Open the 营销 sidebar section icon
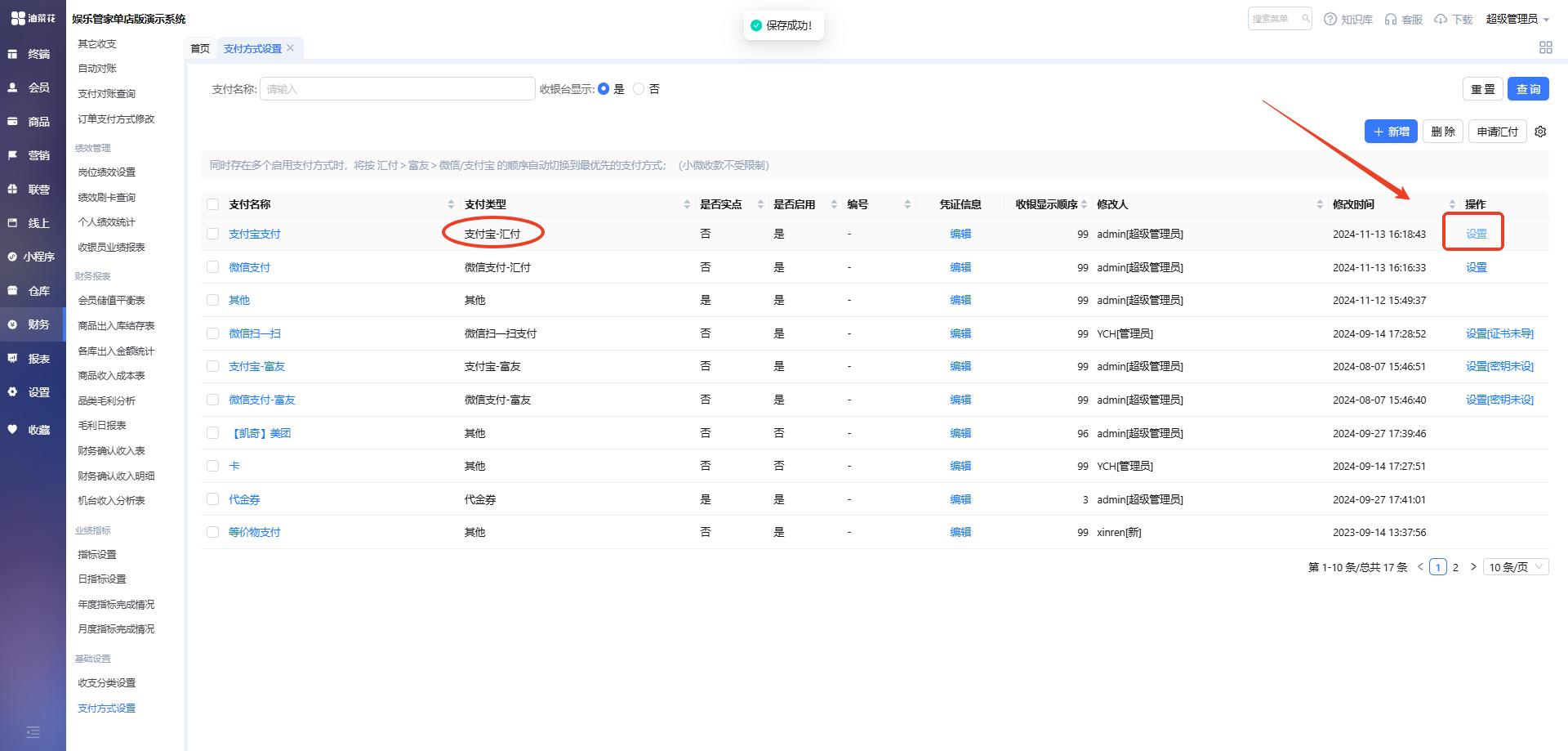Image resolution: width=1568 pixels, height=751 pixels. coord(12,155)
